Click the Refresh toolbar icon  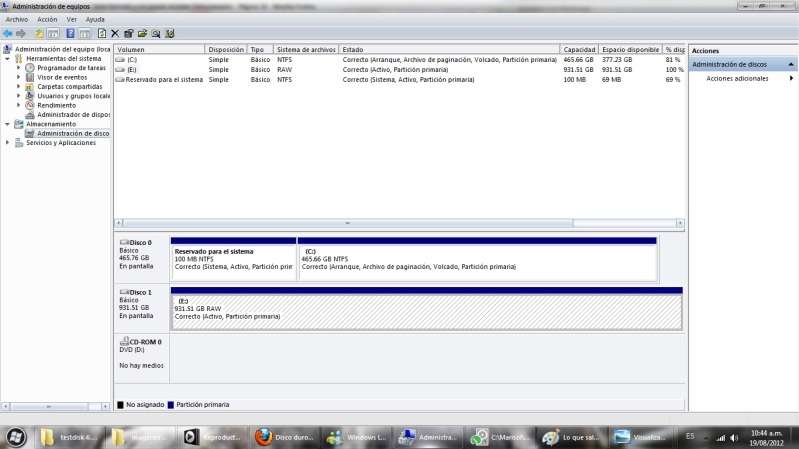pos(101,33)
